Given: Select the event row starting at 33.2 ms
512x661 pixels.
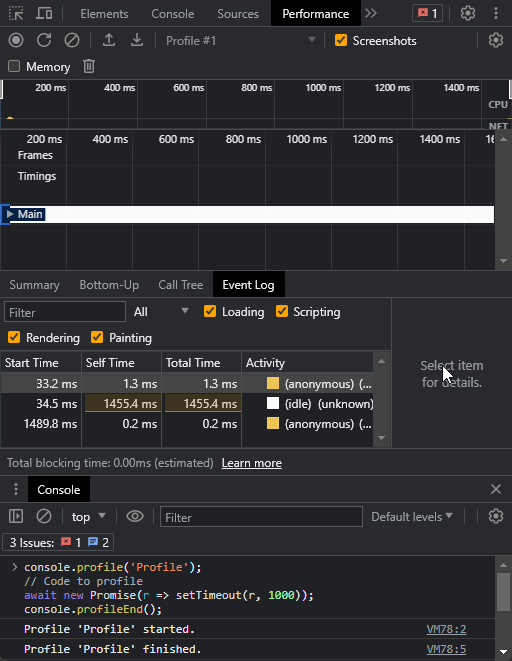Looking at the screenshot, I should point(187,384).
